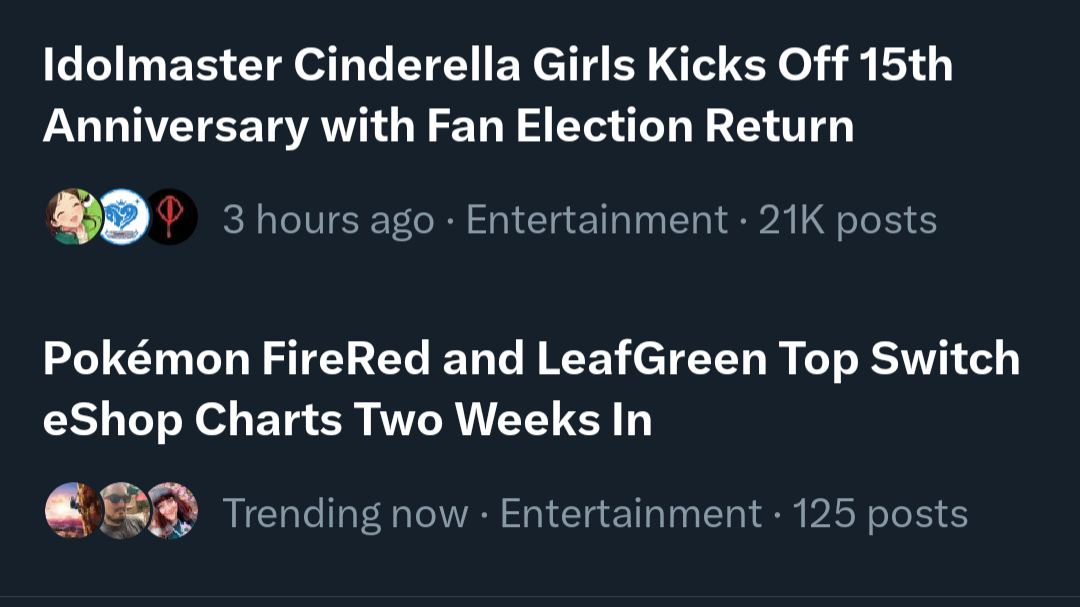Open the blue heart crest avatar
This screenshot has width=1080, height=607.
tap(122, 217)
